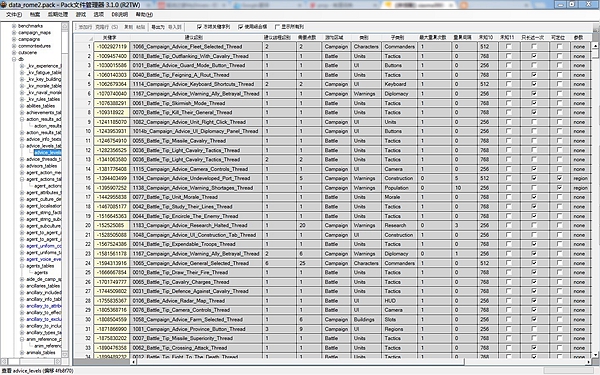Uncheck the 可定位 box in Warning_Shortages row
Image resolution: width=600 pixels, height=375 pixels.
pyautogui.click(x=559, y=188)
